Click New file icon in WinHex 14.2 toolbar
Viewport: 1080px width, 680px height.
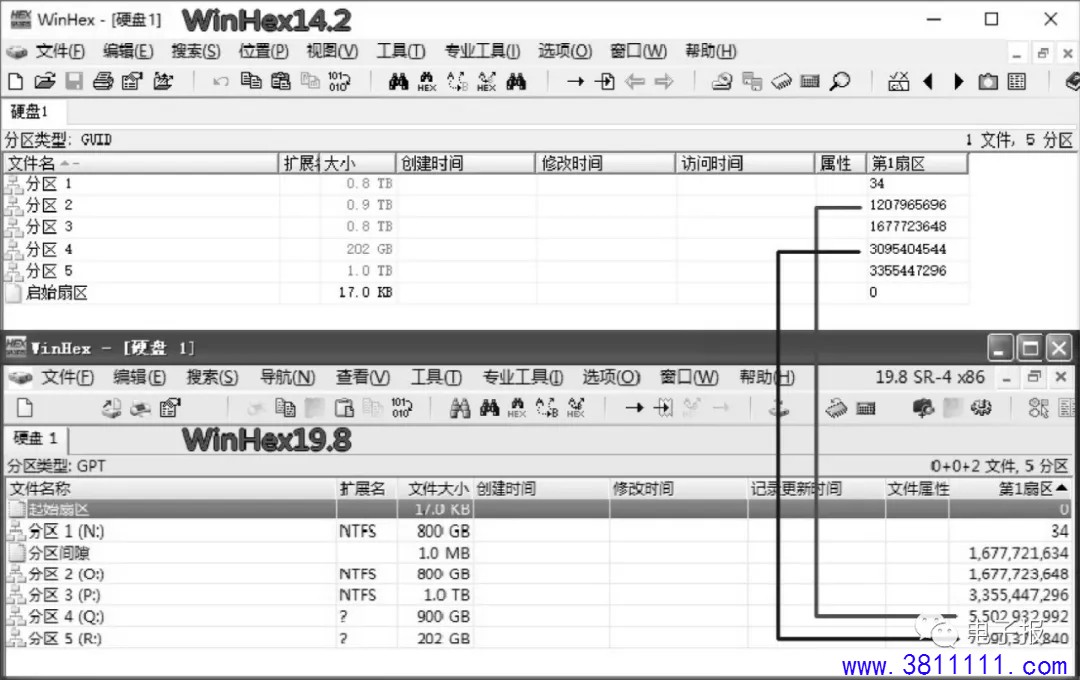click(x=16, y=81)
